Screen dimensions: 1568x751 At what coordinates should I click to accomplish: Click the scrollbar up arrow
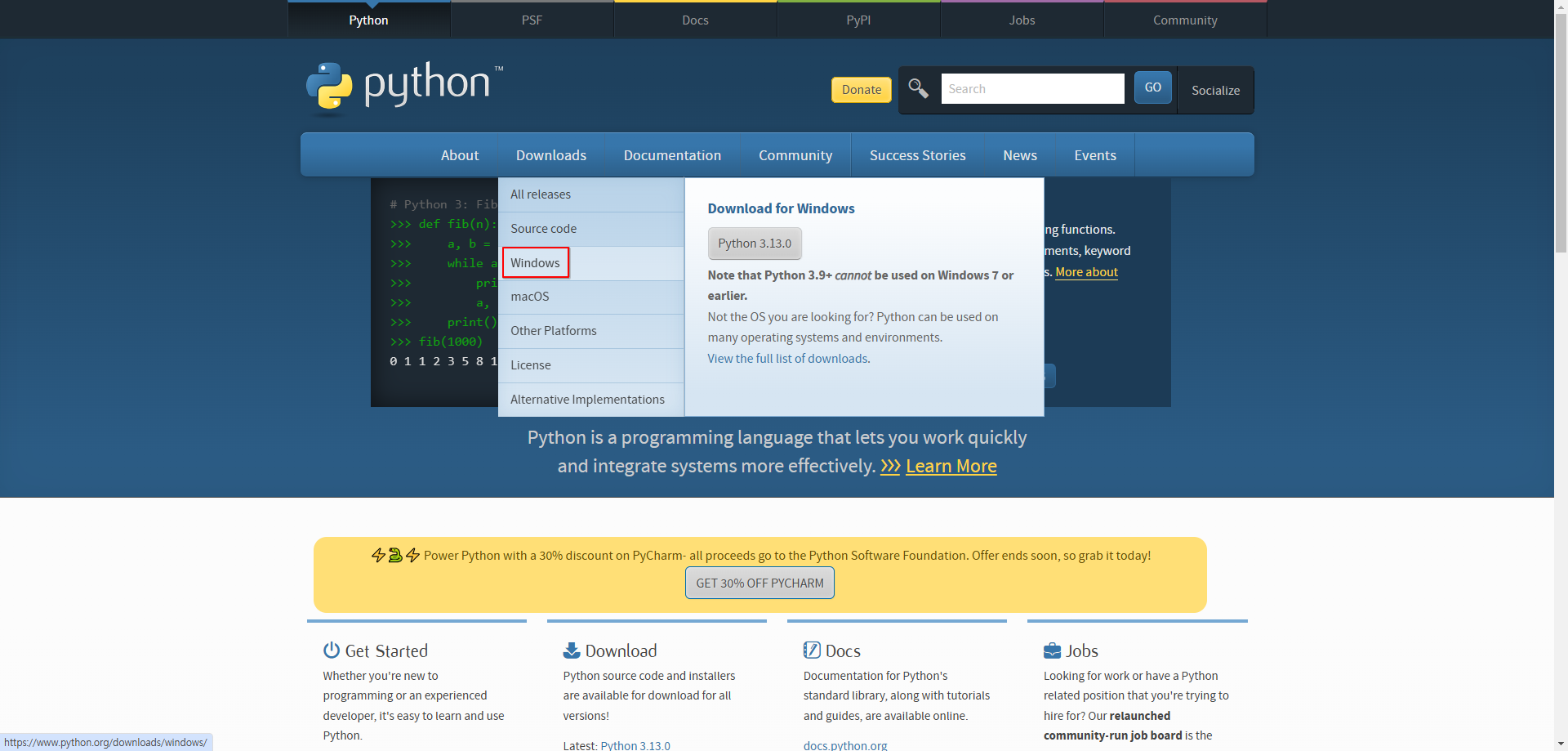[x=1561, y=7]
